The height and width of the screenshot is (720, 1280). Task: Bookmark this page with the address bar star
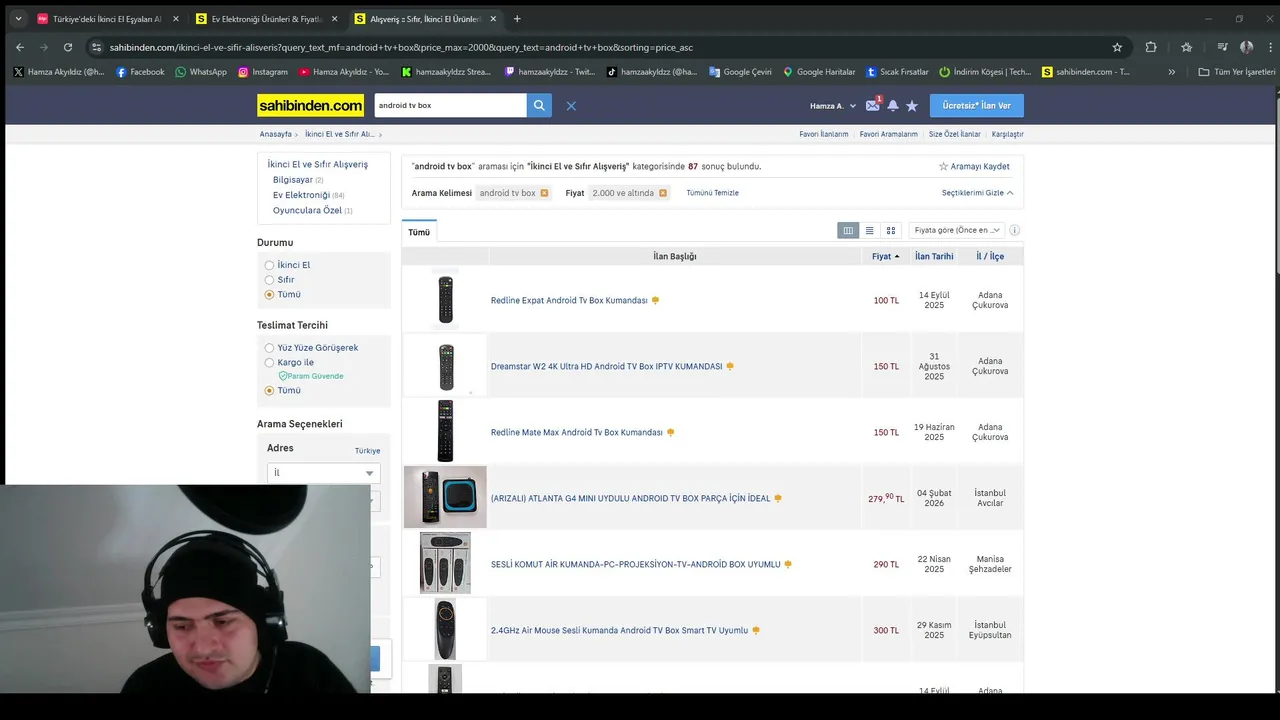click(1117, 47)
